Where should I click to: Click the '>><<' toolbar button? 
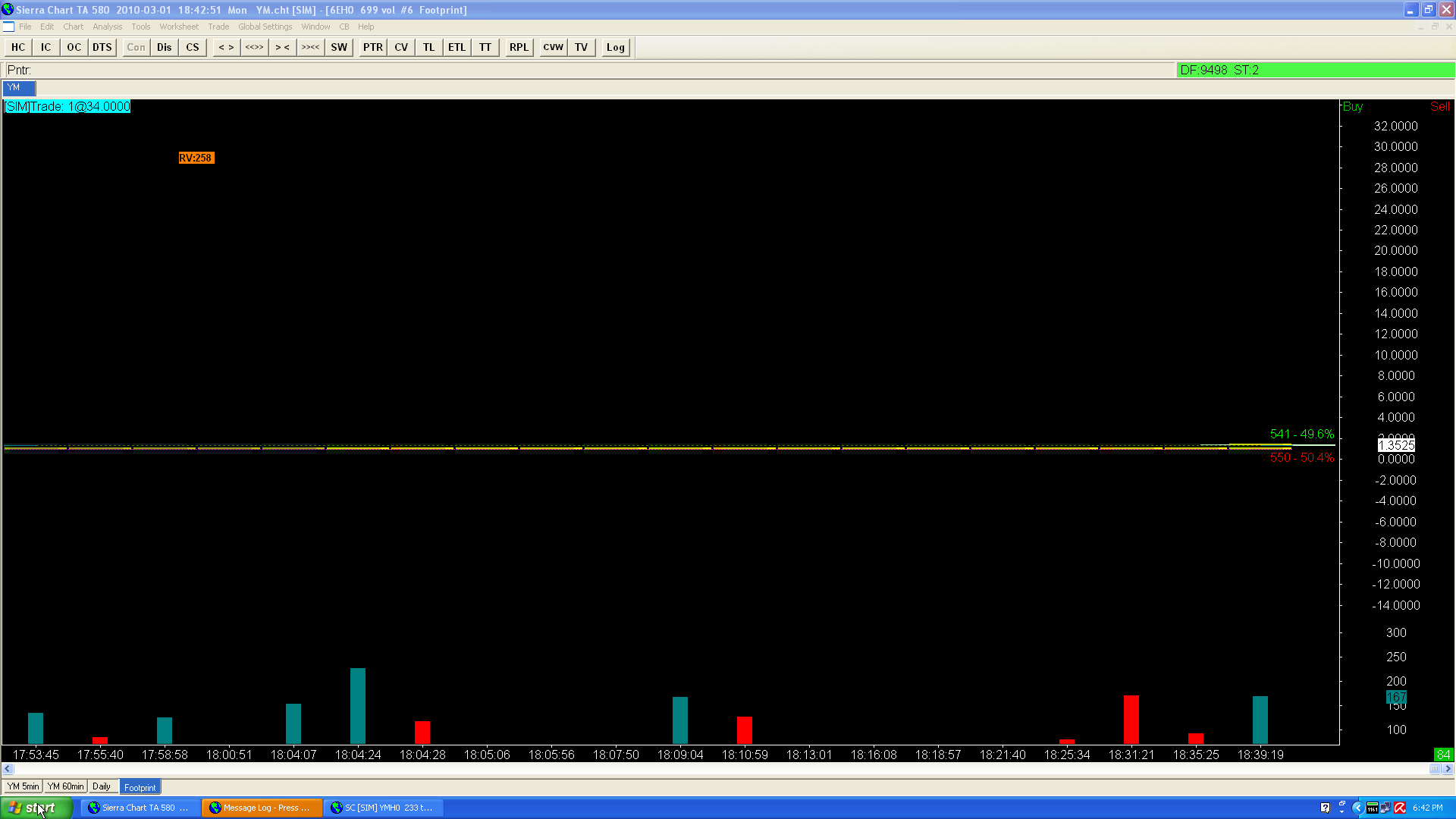coord(310,47)
